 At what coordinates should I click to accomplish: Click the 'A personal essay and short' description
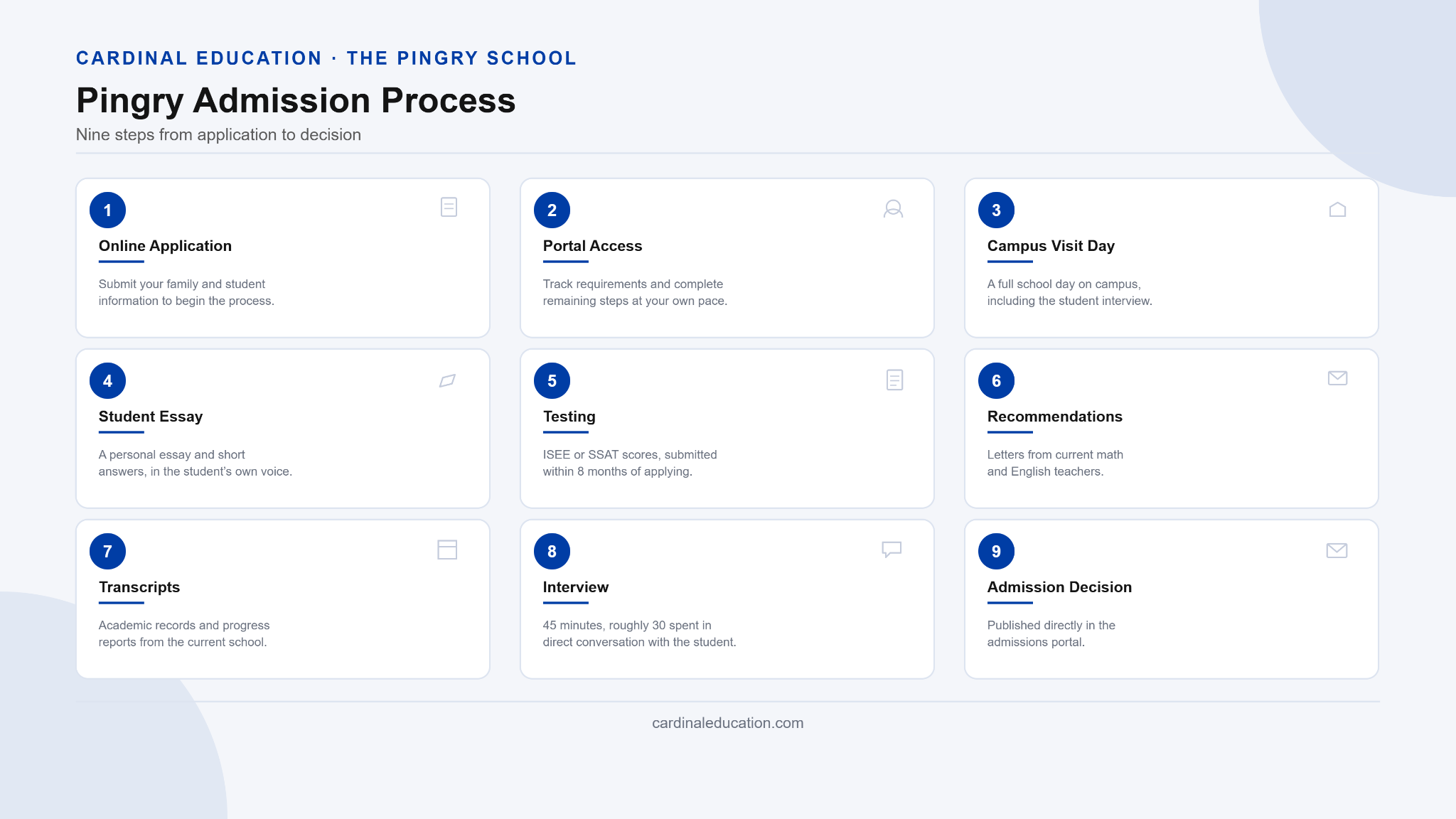tap(196, 463)
